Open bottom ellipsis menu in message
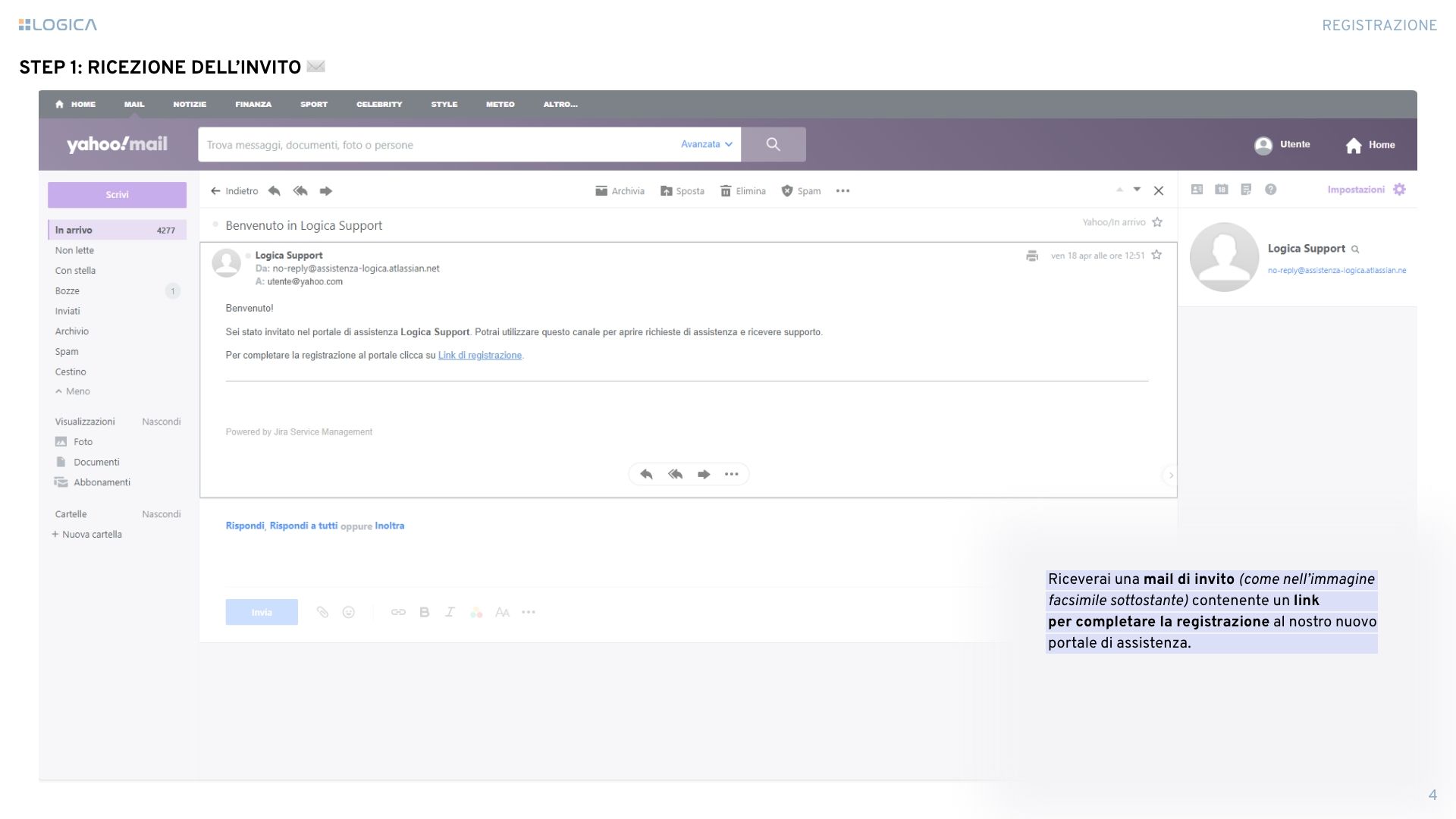The image size is (1456, 819). [x=731, y=474]
